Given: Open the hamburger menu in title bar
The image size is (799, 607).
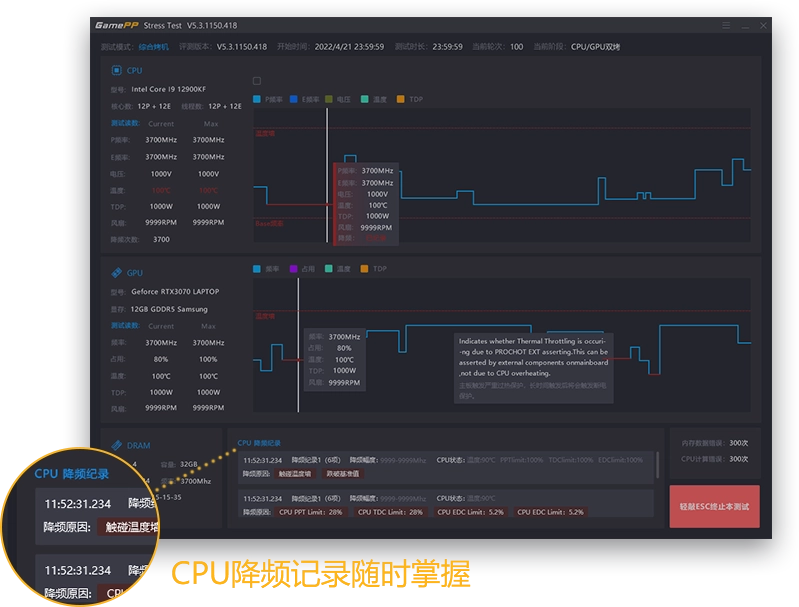Looking at the screenshot, I should pyautogui.click(x=726, y=25).
